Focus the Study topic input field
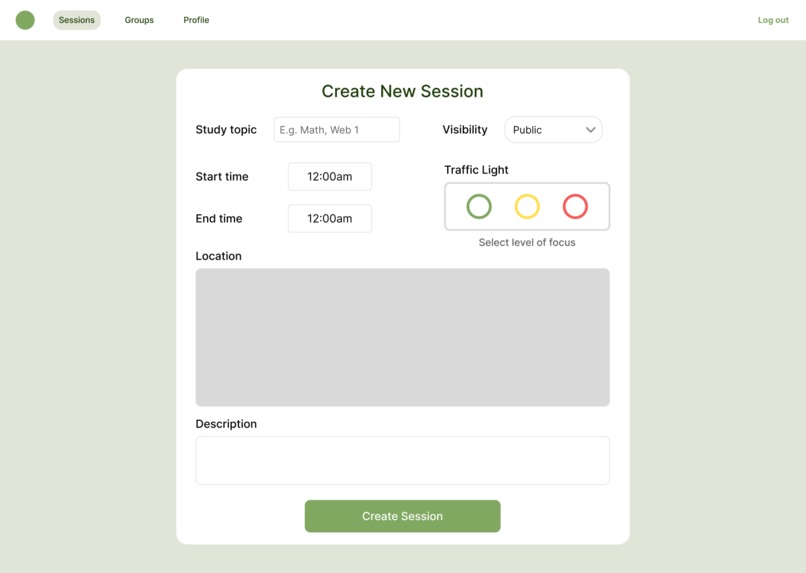 click(337, 130)
